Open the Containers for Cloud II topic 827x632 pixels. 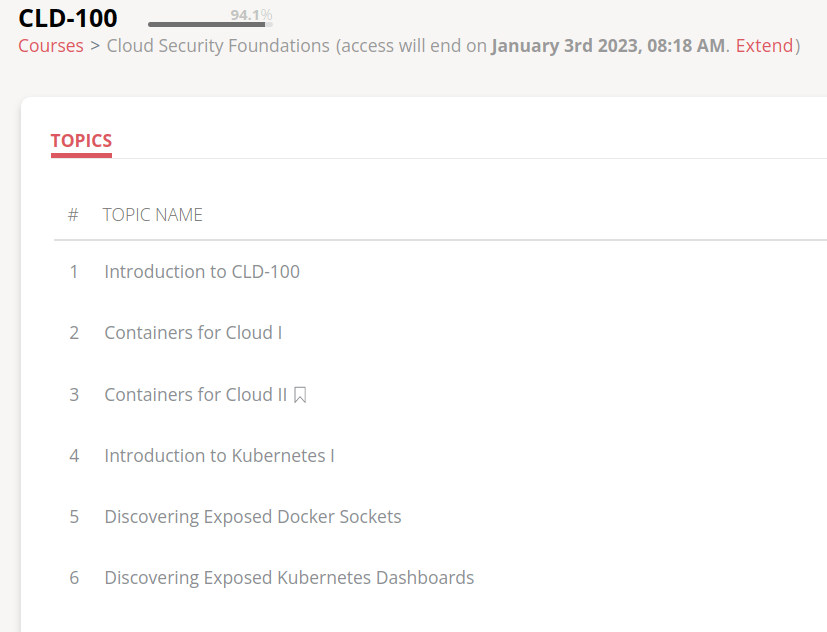pyautogui.click(x=195, y=395)
